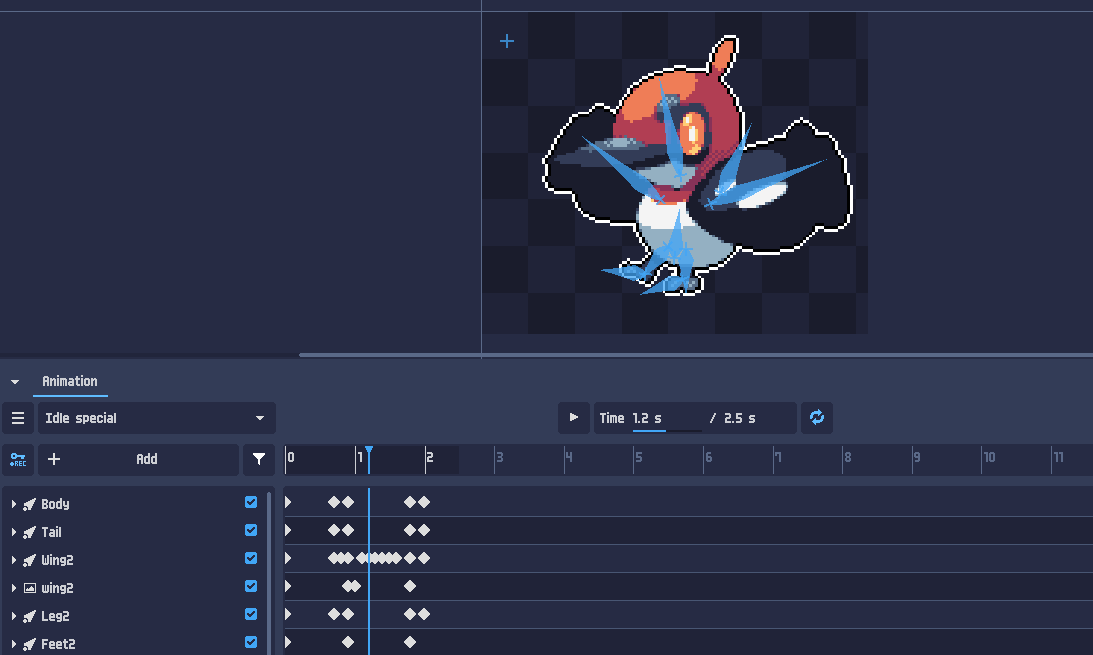Image resolution: width=1093 pixels, height=655 pixels.
Task: Uncheck the Tail track checkbox
Action: pyautogui.click(x=251, y=530)
